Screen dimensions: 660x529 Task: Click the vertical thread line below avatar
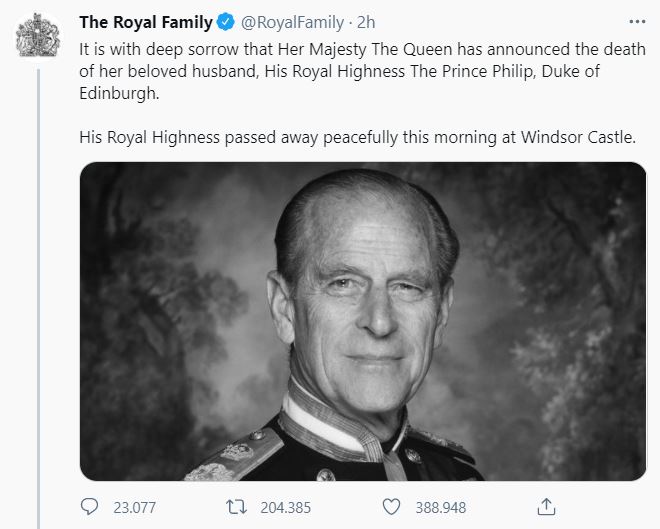pyautogui.click(x=38, y=300)
